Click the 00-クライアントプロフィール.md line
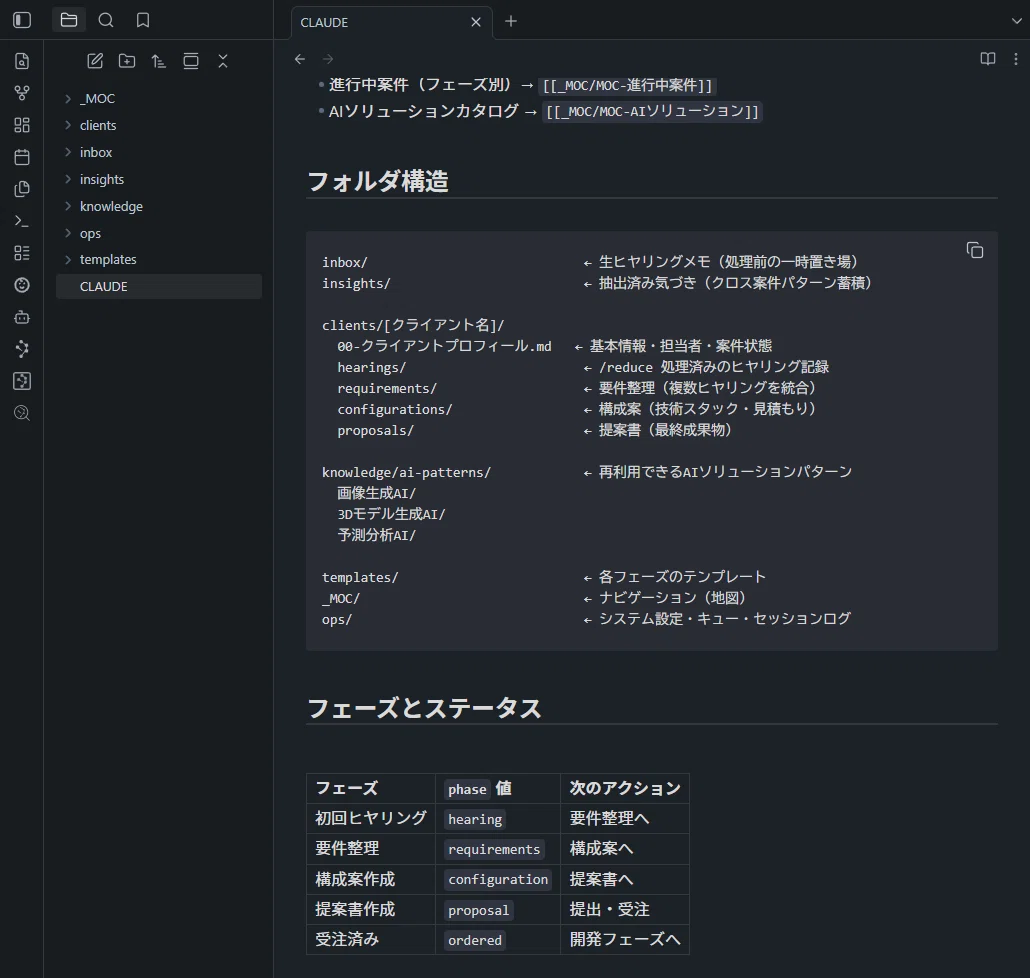This screenshot has height=978, width=1030. (444, 346)
